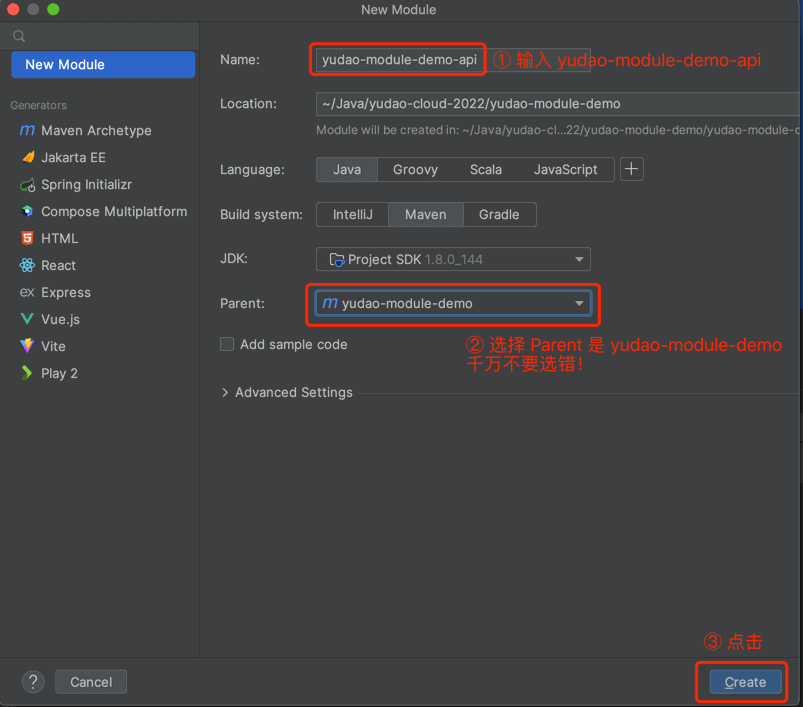This screenshot has height=707, width=803.
Task: Enable the Add sample code checkbox
Action: (x=227, y=344)
